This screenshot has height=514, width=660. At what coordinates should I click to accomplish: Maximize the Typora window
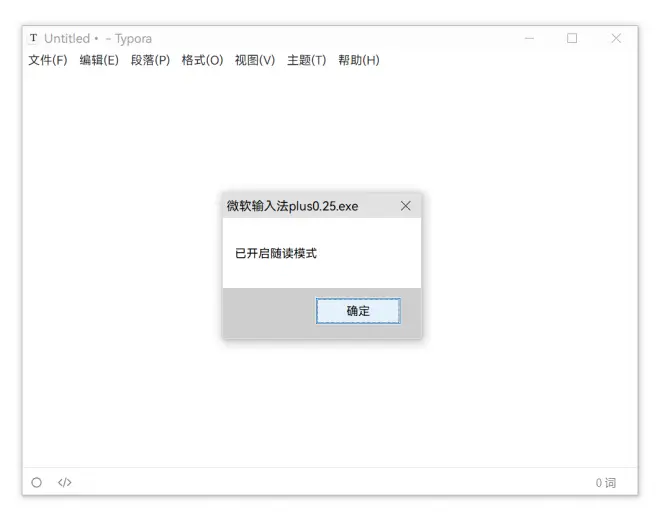coord(572,38)
